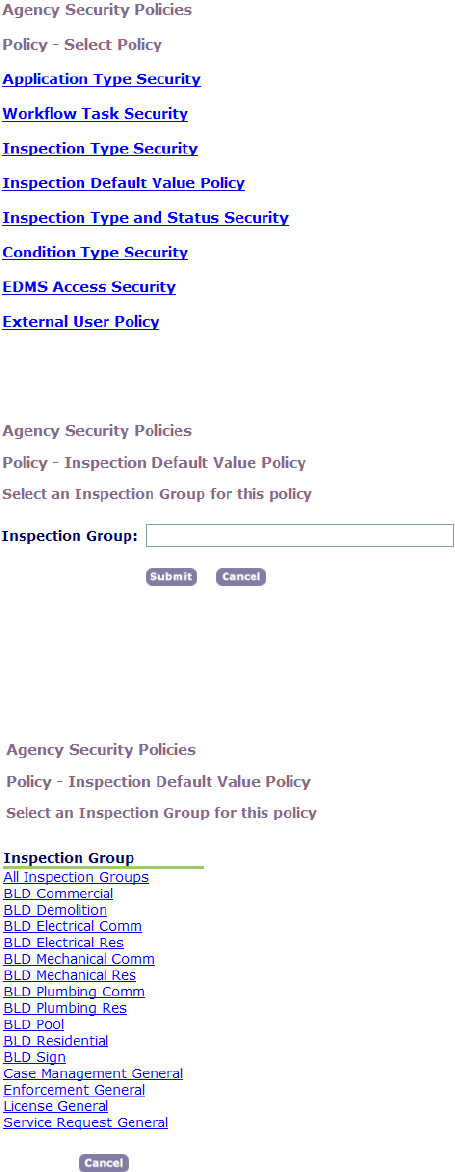The width and height of the screenshot is (455, 1172).
Task: Open External User Policy link
Action: coord(81,322)
